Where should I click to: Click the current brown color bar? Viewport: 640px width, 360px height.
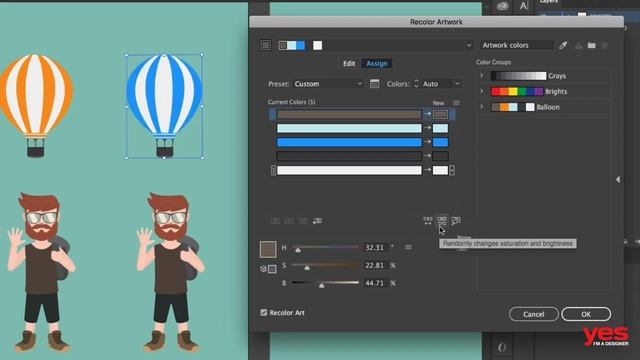coord(349,114)
